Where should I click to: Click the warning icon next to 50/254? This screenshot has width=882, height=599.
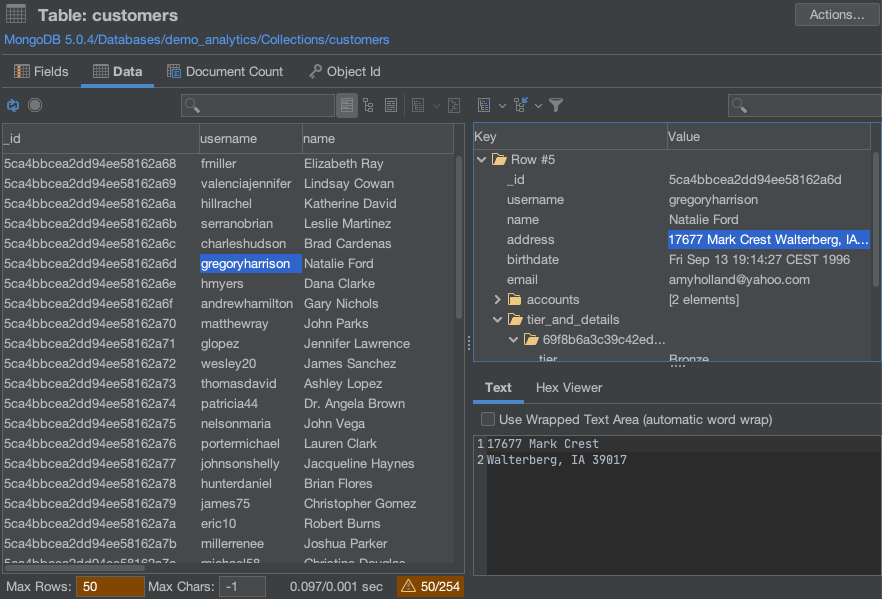tap(410, 587)
